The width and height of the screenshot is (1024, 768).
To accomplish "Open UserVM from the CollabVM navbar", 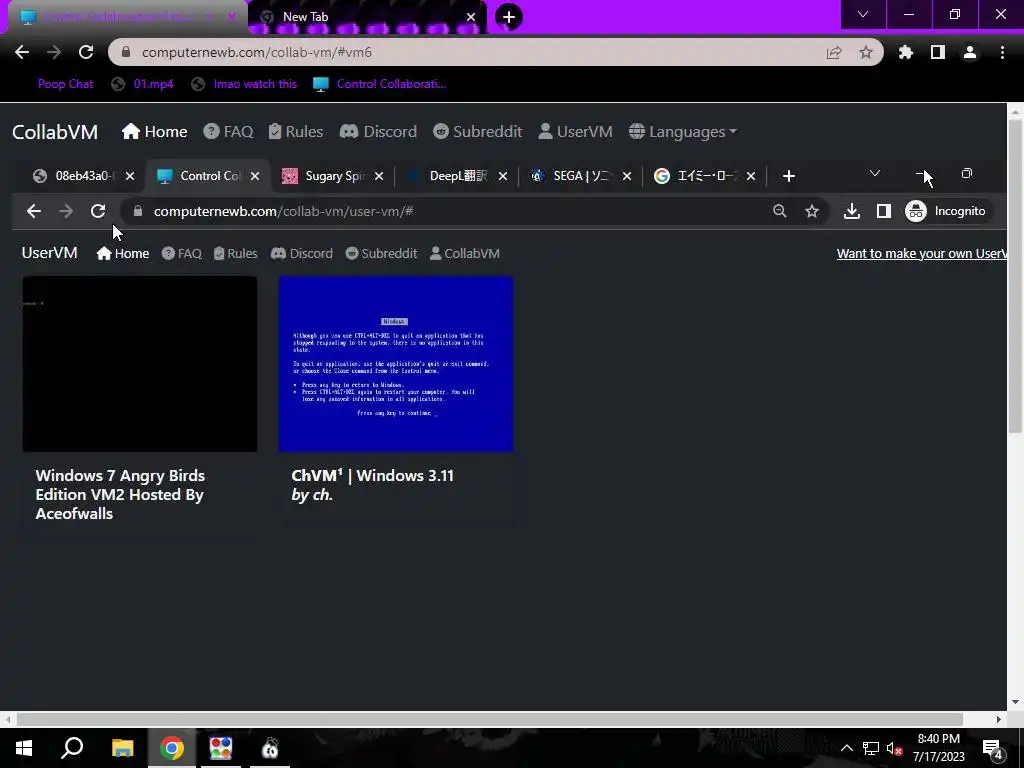I will coord(575,132).
